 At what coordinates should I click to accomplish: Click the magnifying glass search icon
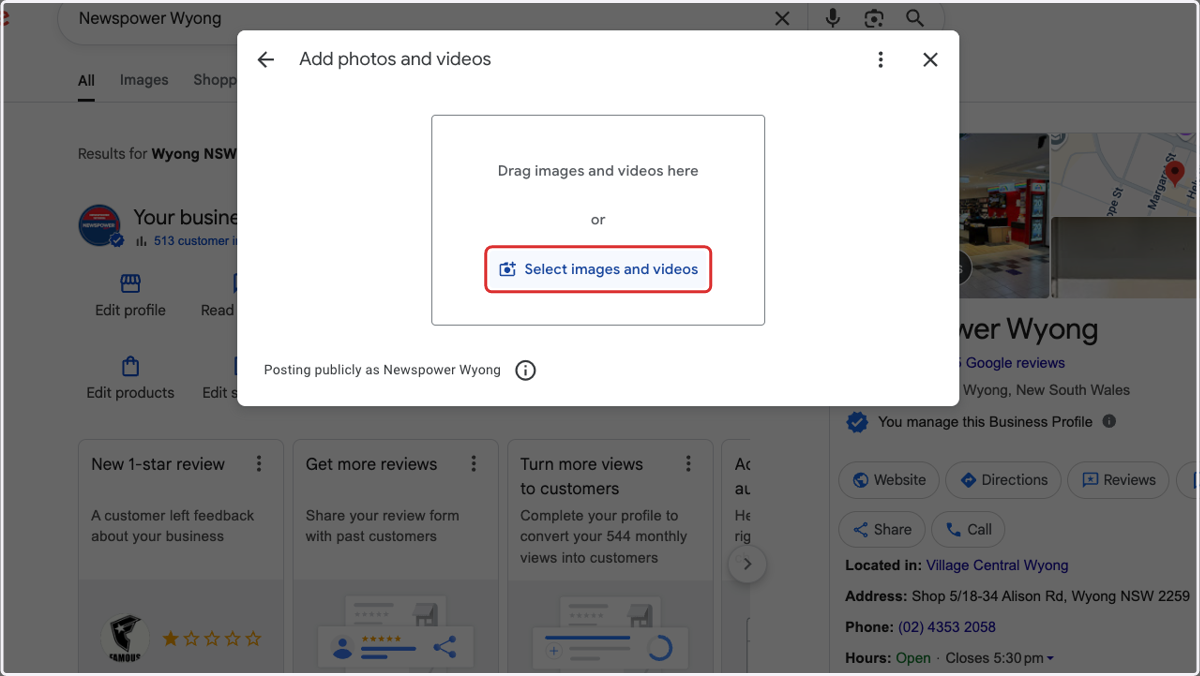(x=915, y=18)
